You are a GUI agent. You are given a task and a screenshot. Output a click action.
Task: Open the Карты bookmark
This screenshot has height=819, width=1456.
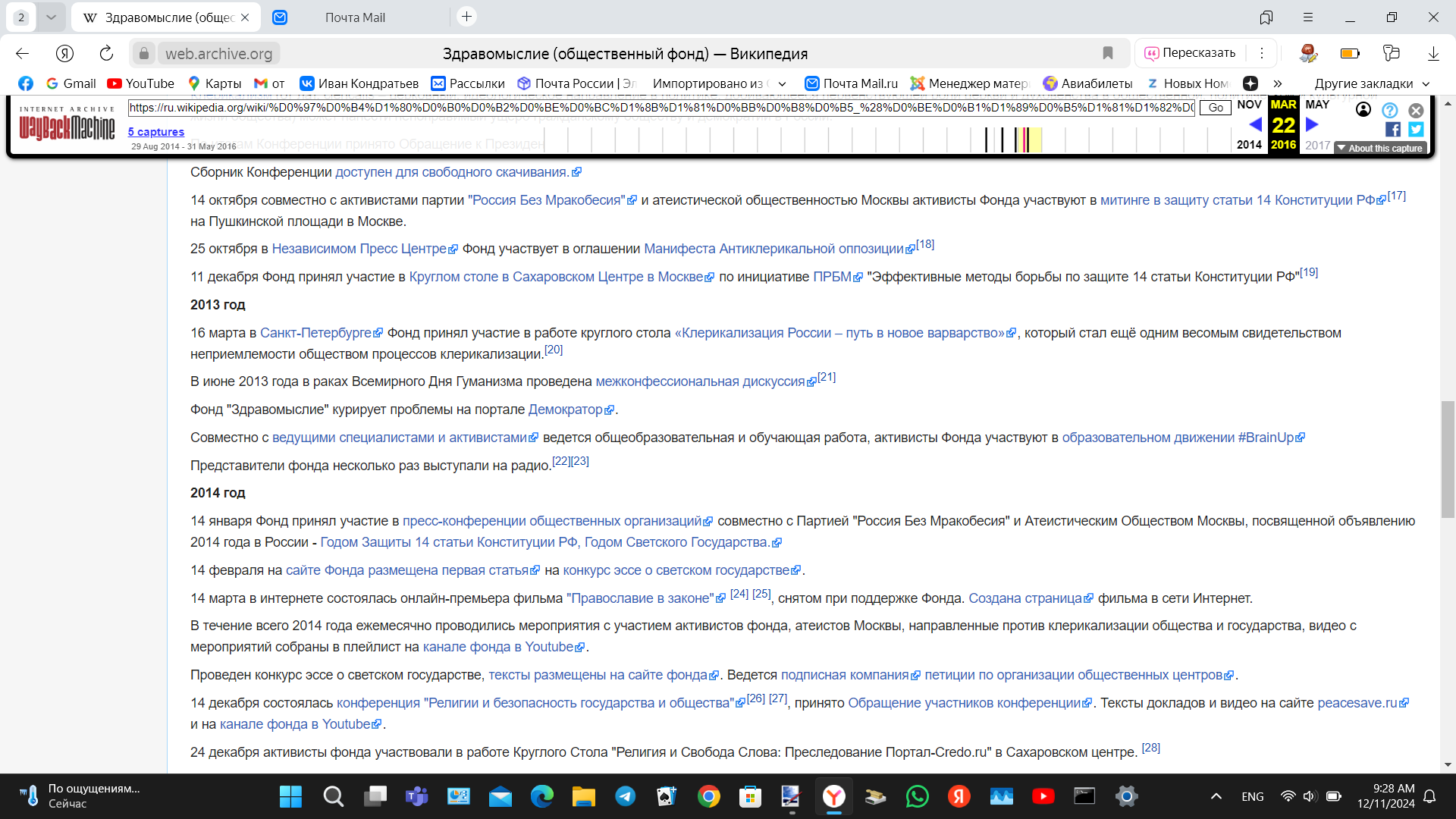click(x=215, y=83)
